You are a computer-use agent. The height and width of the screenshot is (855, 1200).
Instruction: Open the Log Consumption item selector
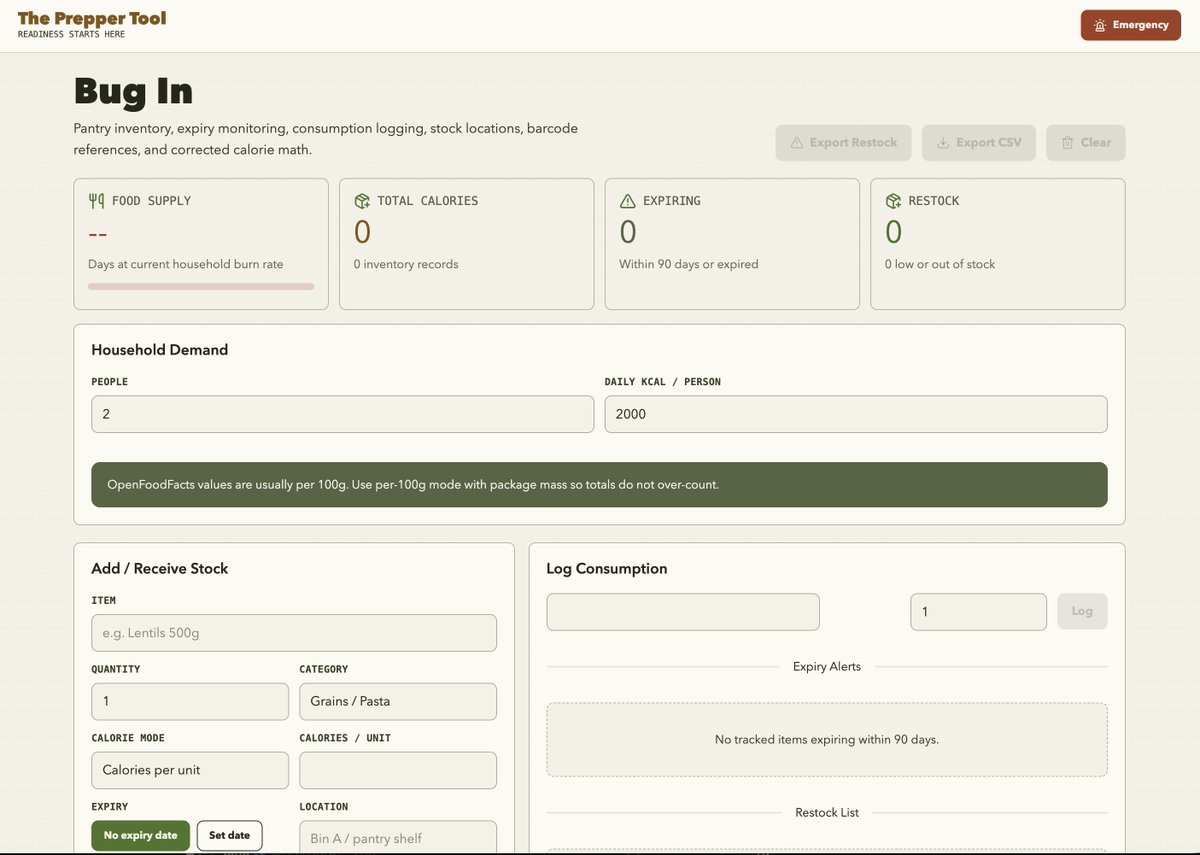(683, 612)
